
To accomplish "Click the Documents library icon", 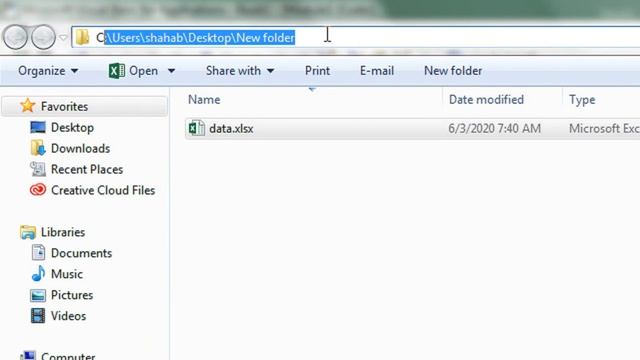I will (x=38, y=253).
